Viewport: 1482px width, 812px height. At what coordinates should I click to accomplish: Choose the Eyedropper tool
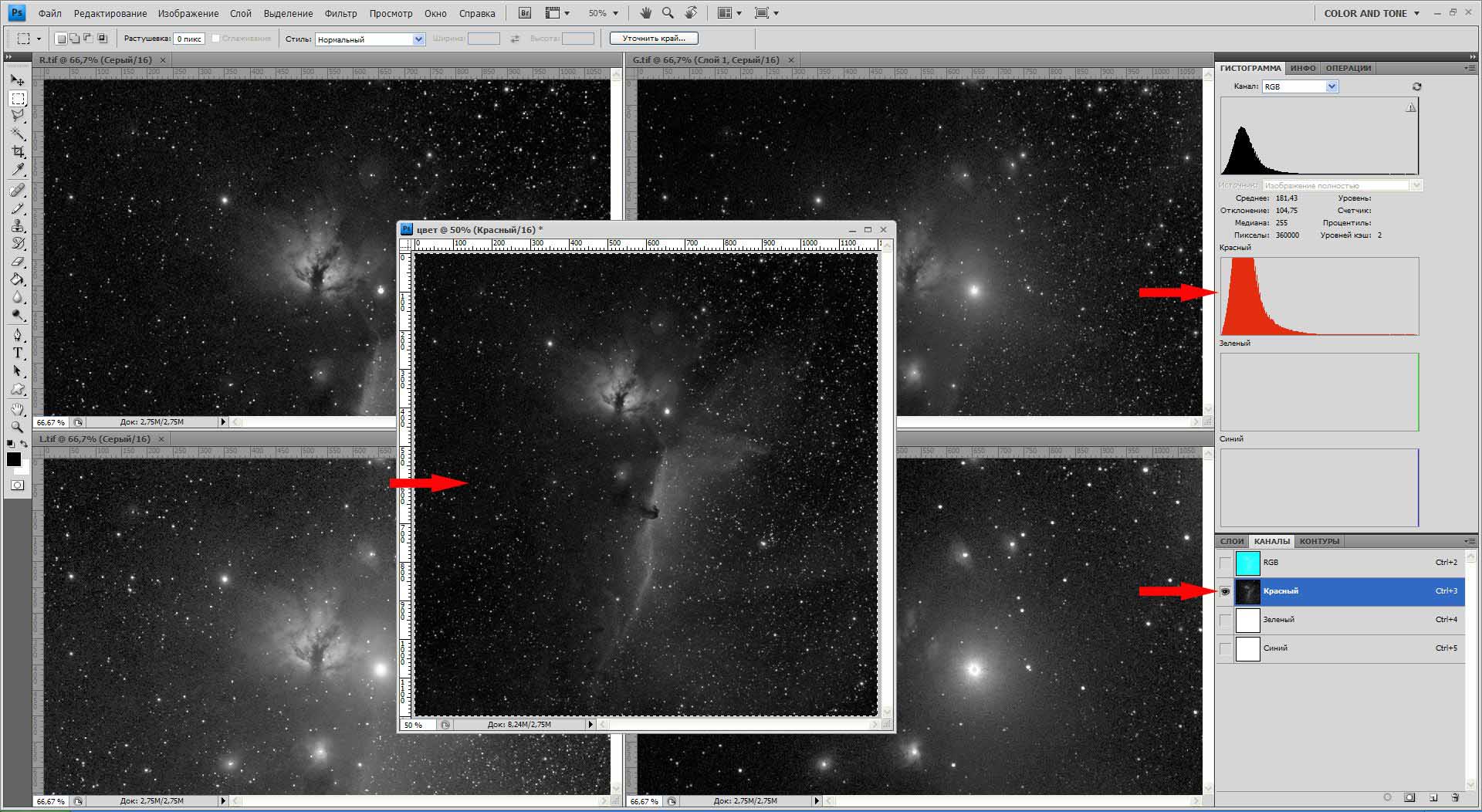[18, 170]
